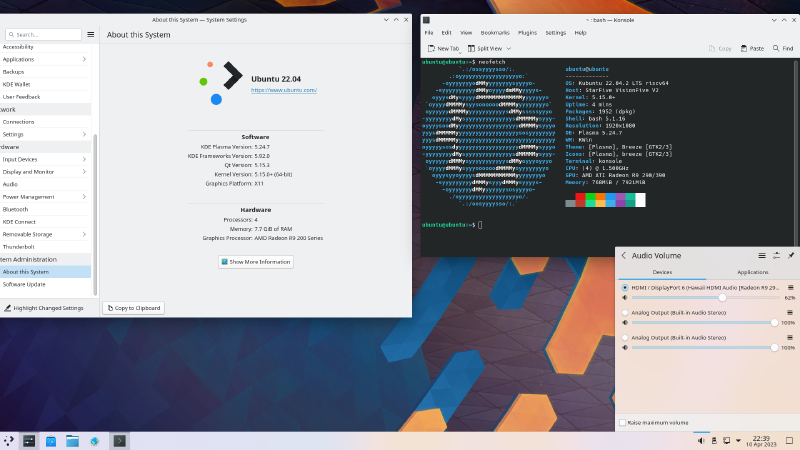This screenshot has width=800, height=450.
Task: Enable Raise maximum volume checkbox
Action: tap(622, 423)
